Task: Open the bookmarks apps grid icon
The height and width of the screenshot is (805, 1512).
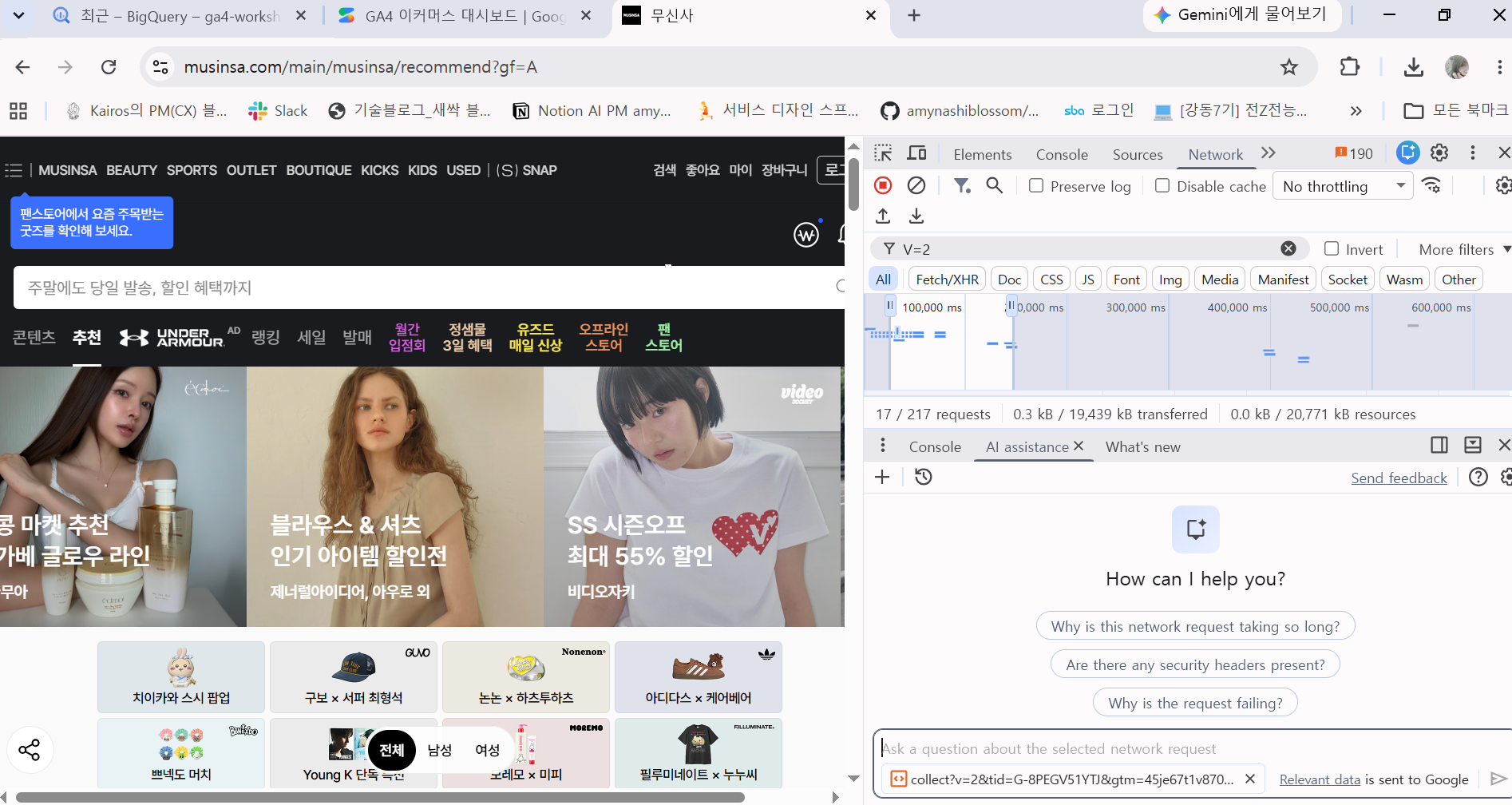Action: click(x=18, y=111)
